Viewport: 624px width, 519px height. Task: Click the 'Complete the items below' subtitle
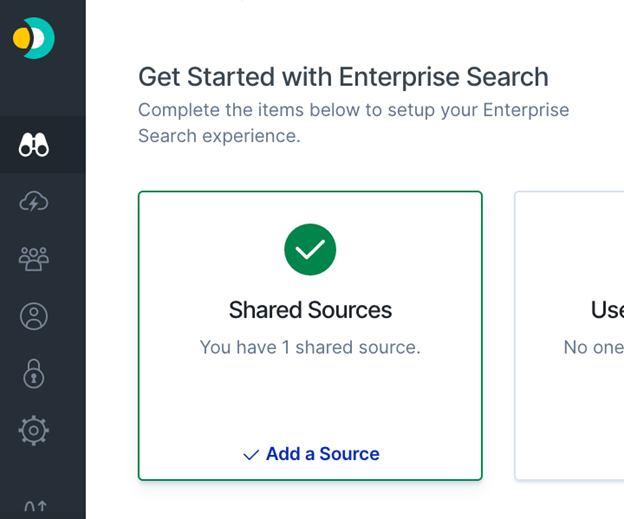click(x=353, y=123)
